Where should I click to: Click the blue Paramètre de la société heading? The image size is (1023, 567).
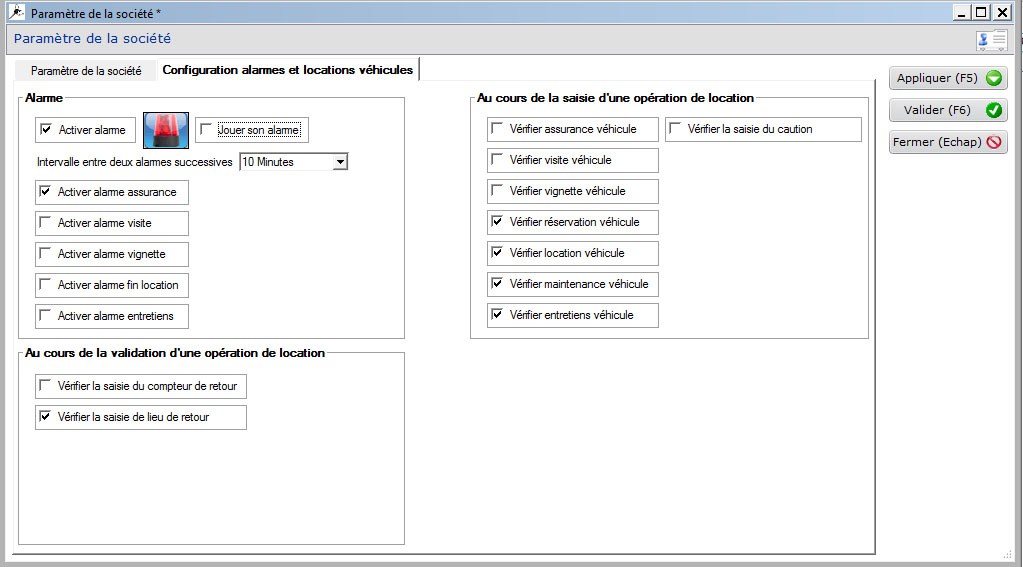(92, 38)
